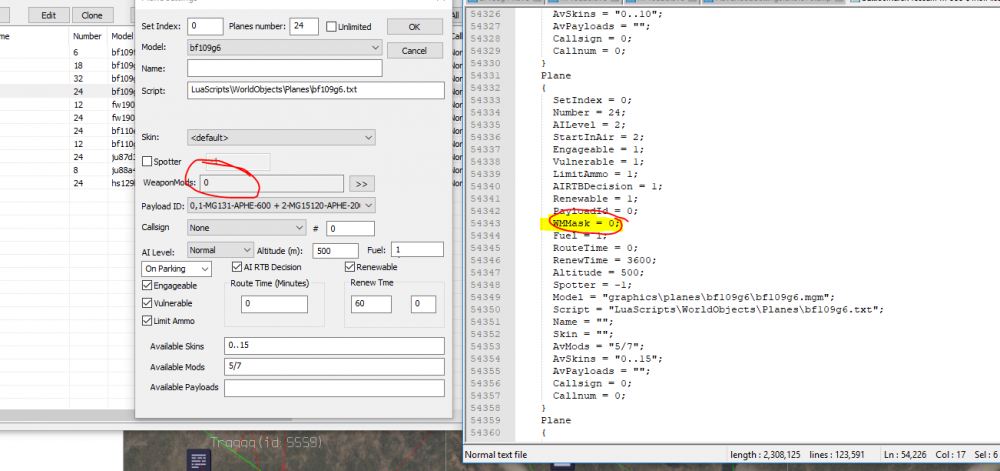Viewport: 1000px width, 471px height.
Task: Click the Number column header in the list
Action: (x=89, y=36)
